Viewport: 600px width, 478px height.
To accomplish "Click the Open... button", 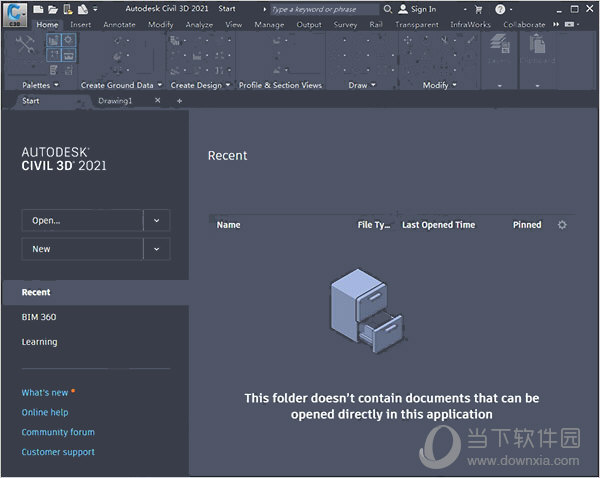I will (82, 220).
